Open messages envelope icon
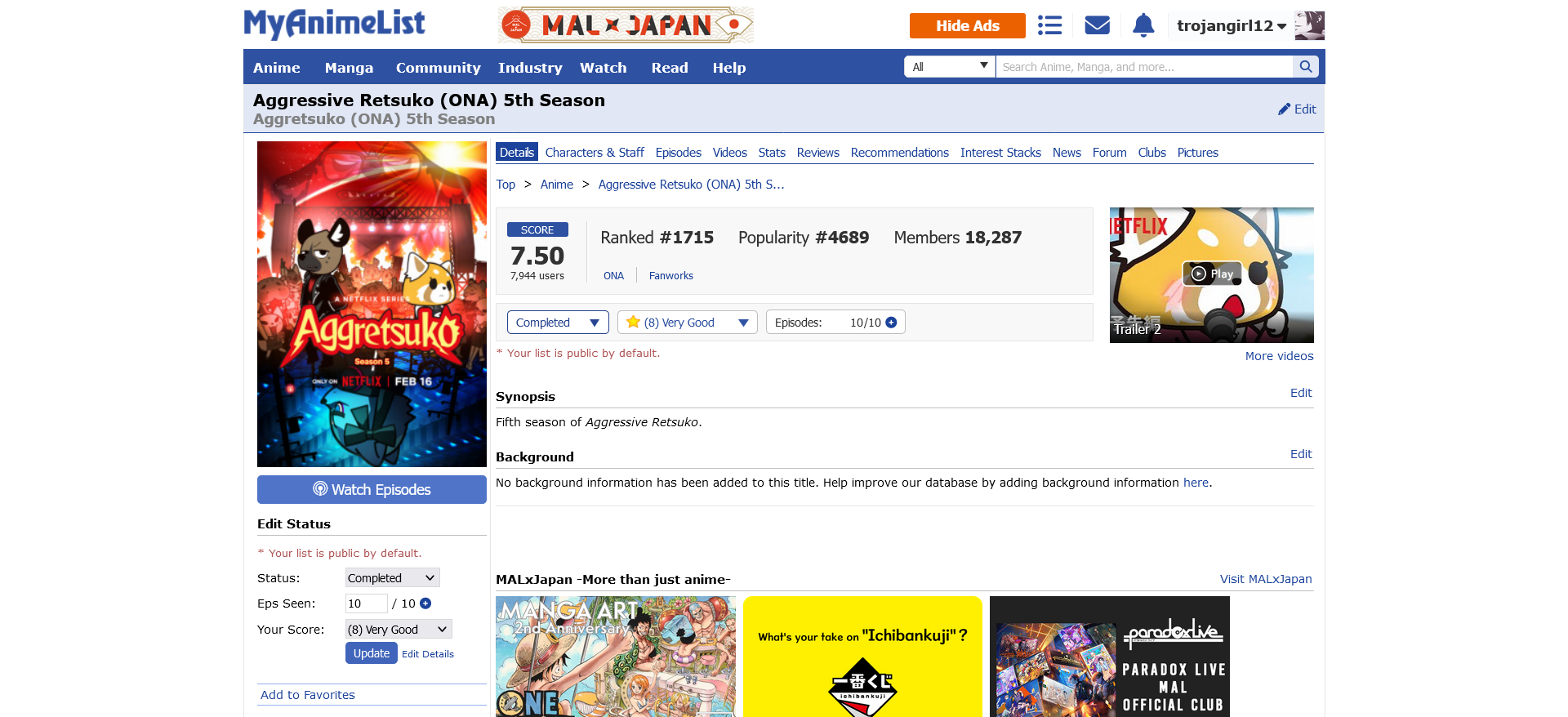This screenshot has height=717, width=1568. [1097, 25]
